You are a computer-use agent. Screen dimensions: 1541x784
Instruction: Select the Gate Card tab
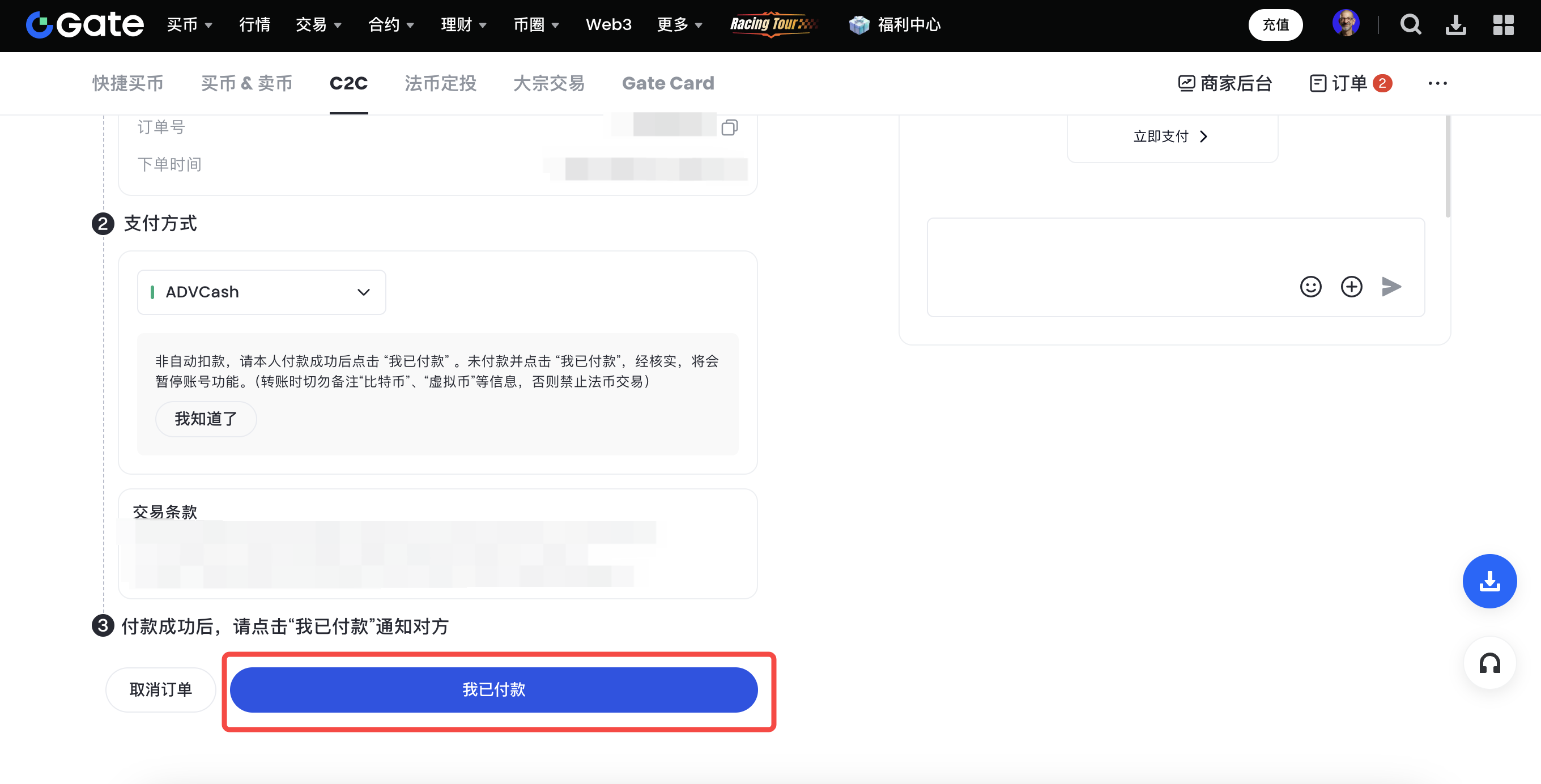[x=667, y=83]
